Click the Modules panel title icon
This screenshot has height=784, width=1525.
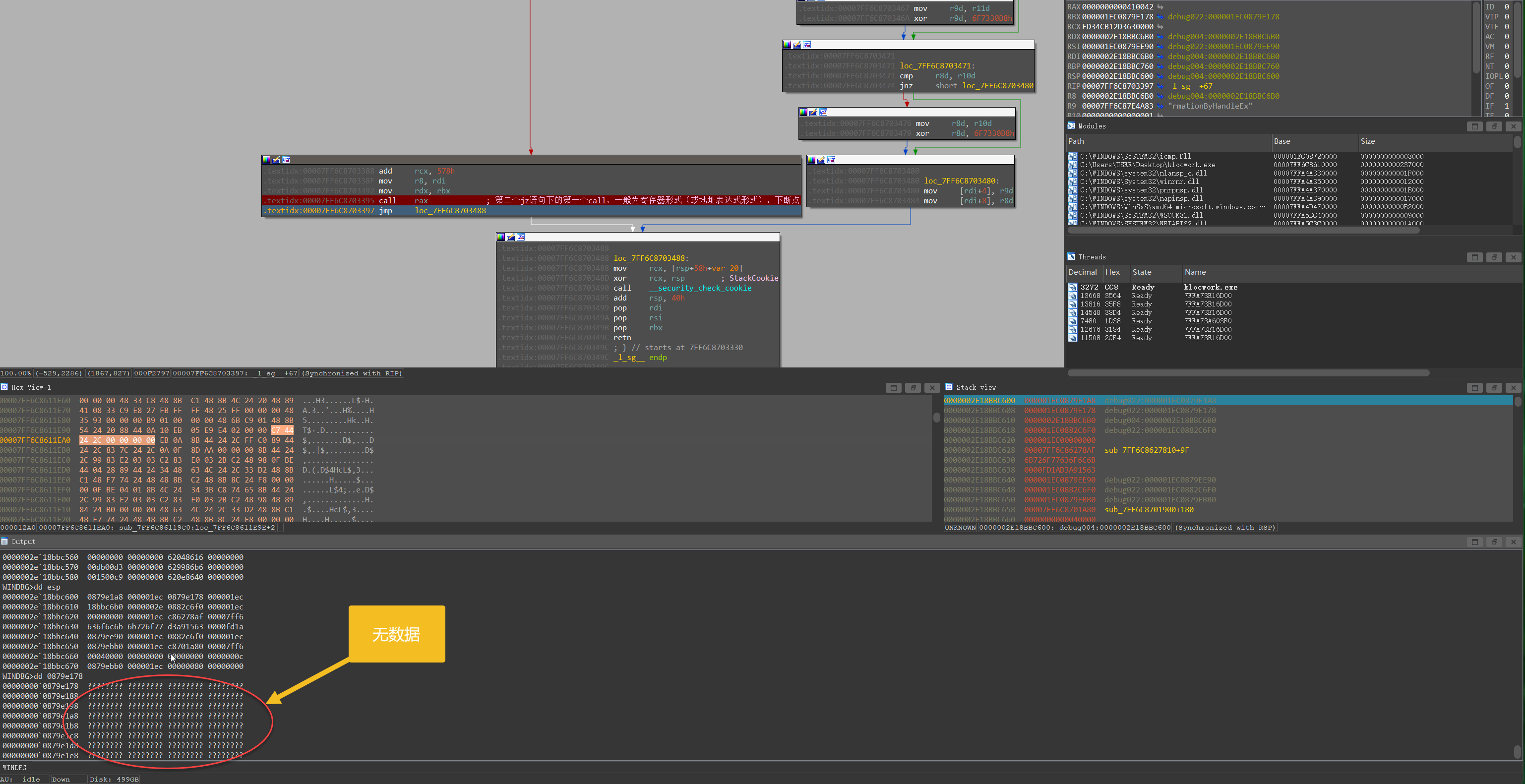[1071, 126]
